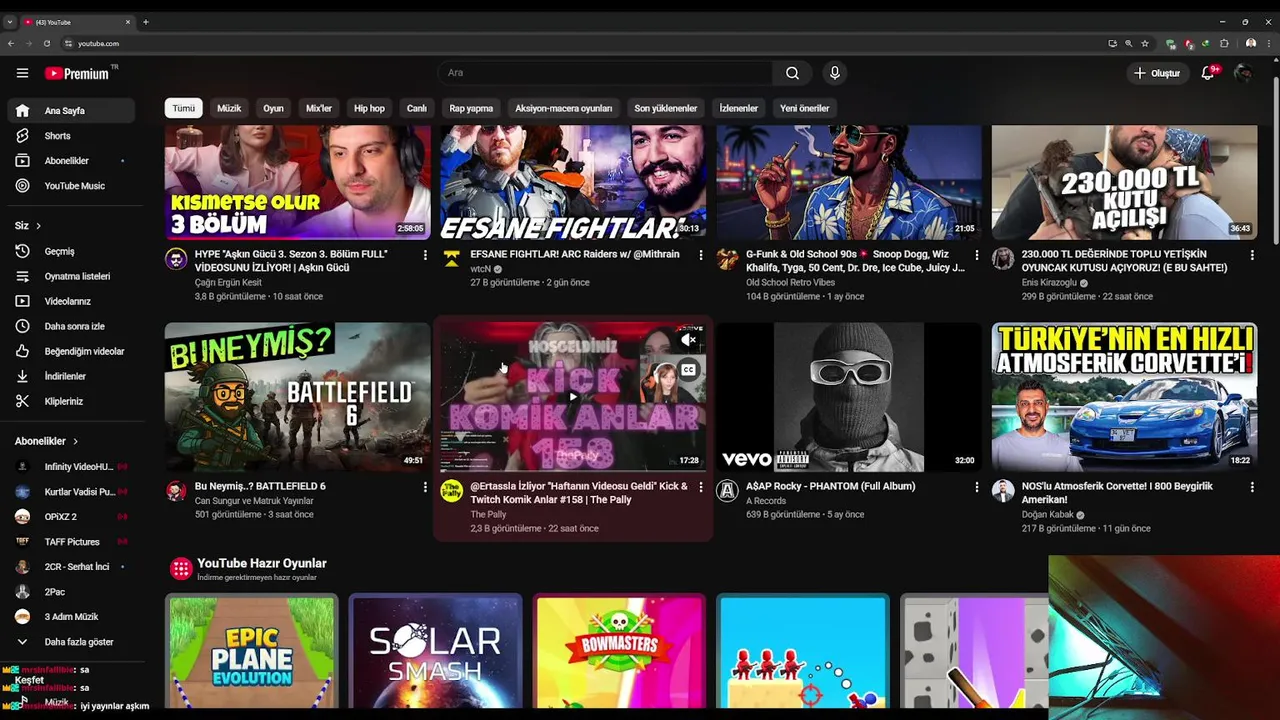Unmute the Kick Komik Anlar preview
Viewport: 1280px width, 720px height.
click(x=688, y=341)
